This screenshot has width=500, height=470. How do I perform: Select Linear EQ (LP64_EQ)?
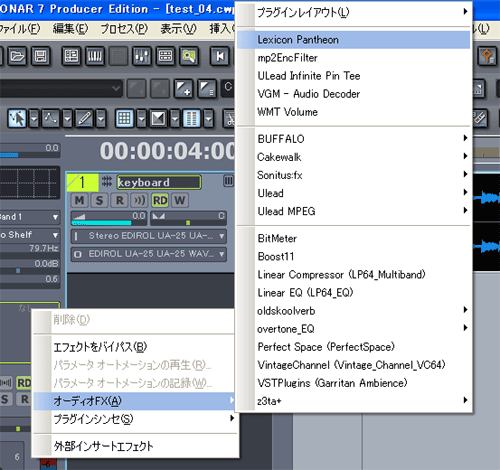coord(353,292)
